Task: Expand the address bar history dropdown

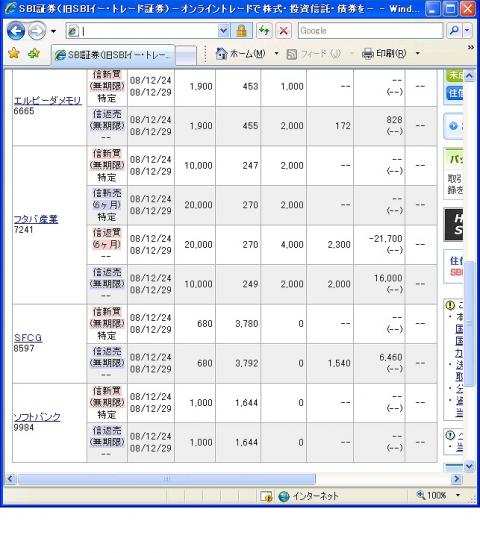Action: (223, 31)
